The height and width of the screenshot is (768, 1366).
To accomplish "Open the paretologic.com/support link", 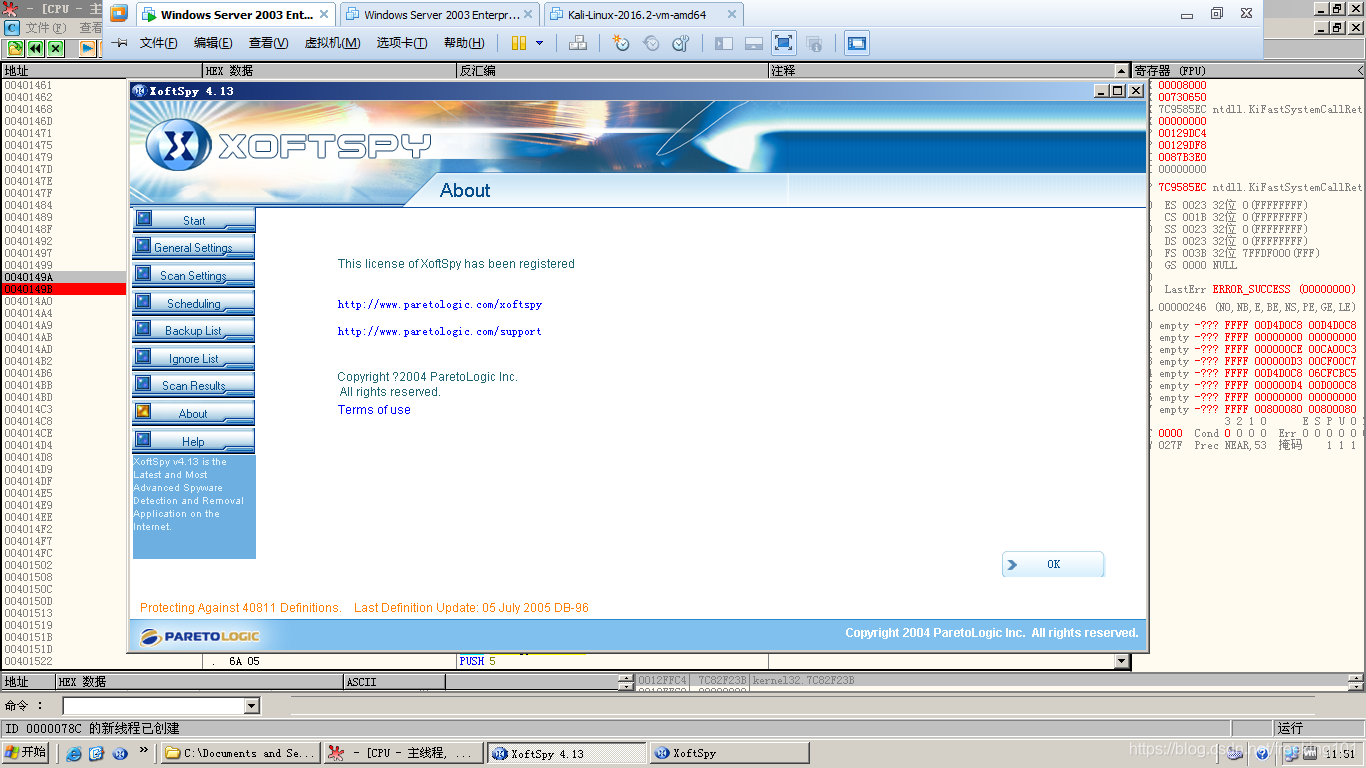I will click(x=439, y=331).
